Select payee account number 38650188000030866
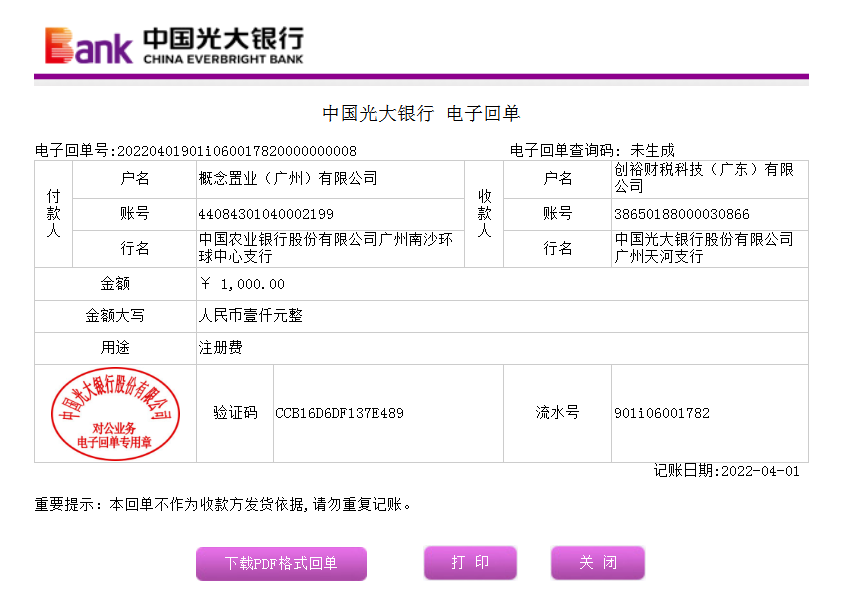852x593 pixels. (681, 214)
